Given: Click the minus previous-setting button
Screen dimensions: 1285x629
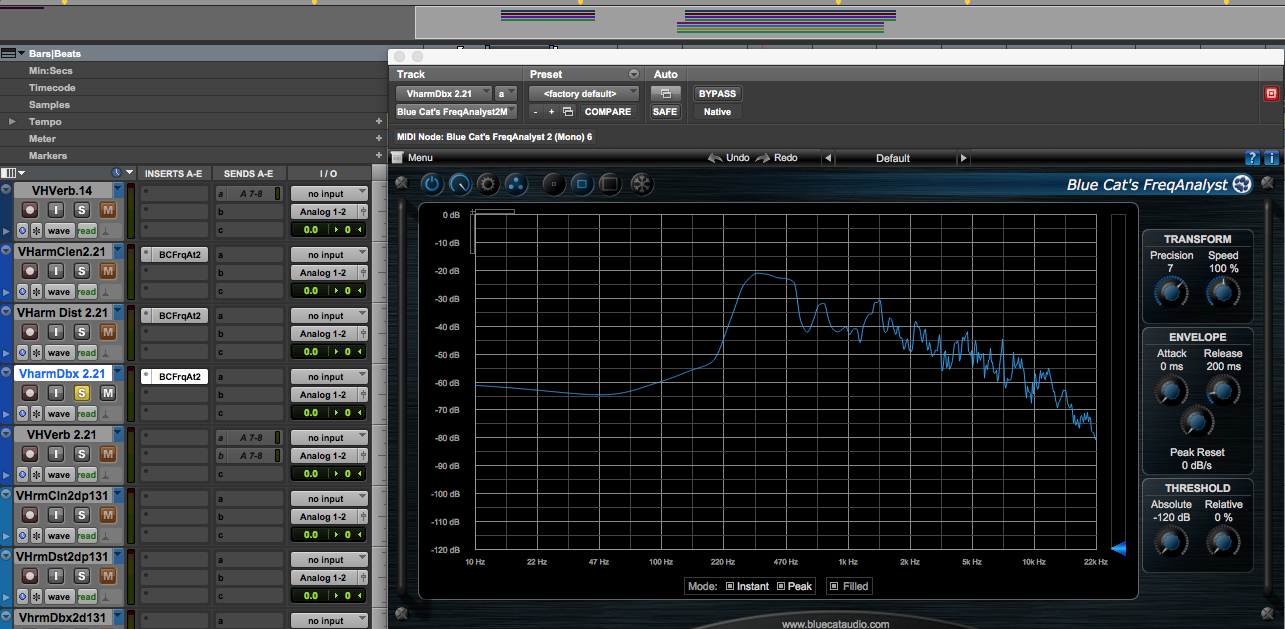Looking at the screenshot, I should pyautogui.click(x=536, y=112).
